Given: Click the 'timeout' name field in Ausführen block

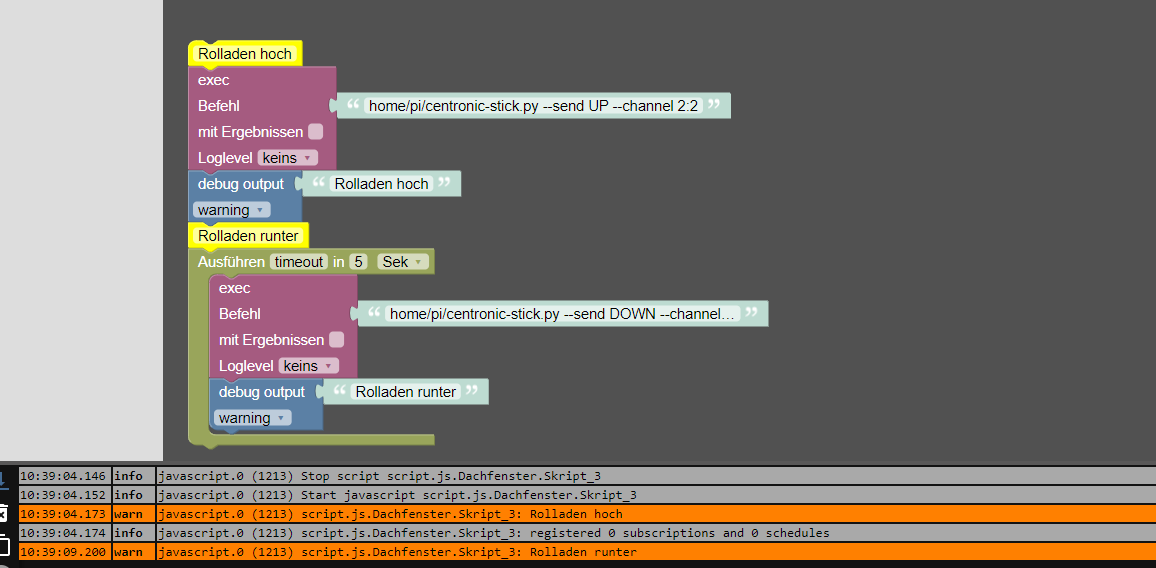Looking at the screenshot, I should tap(299, 262).
